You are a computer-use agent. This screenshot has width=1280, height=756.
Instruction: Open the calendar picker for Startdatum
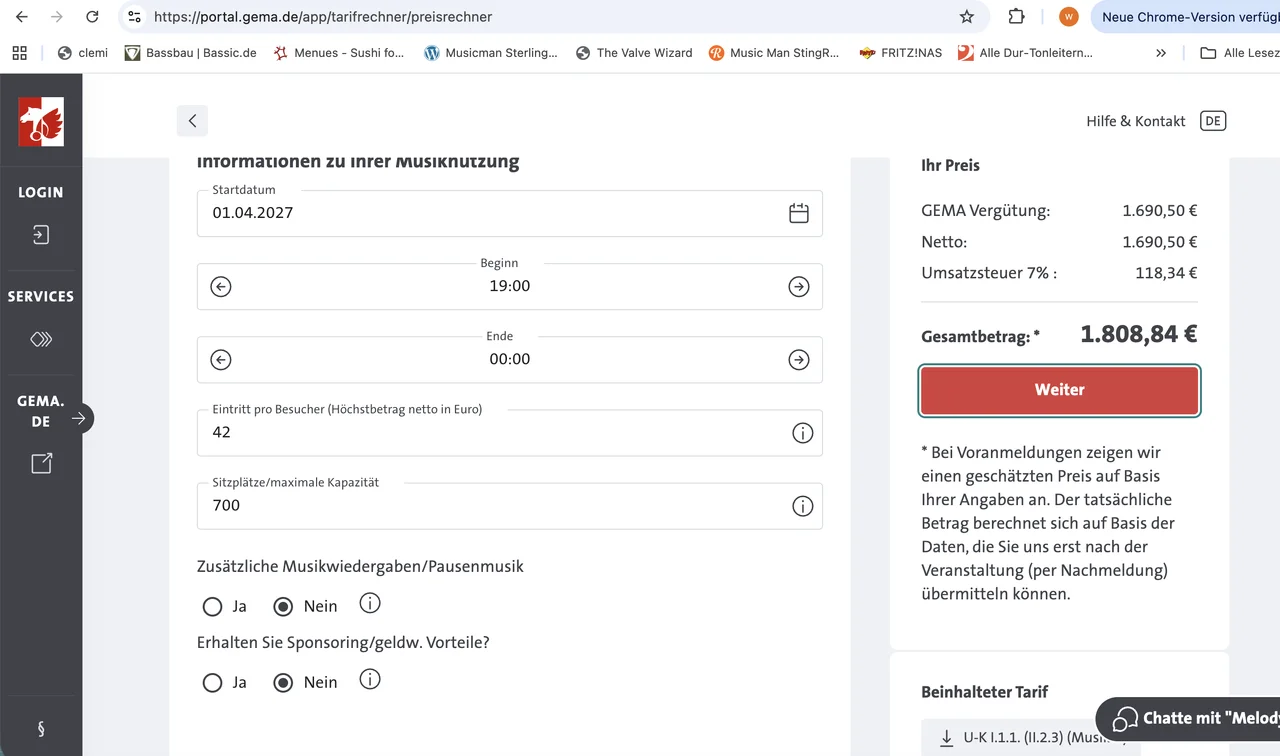(x=798, y=213)
